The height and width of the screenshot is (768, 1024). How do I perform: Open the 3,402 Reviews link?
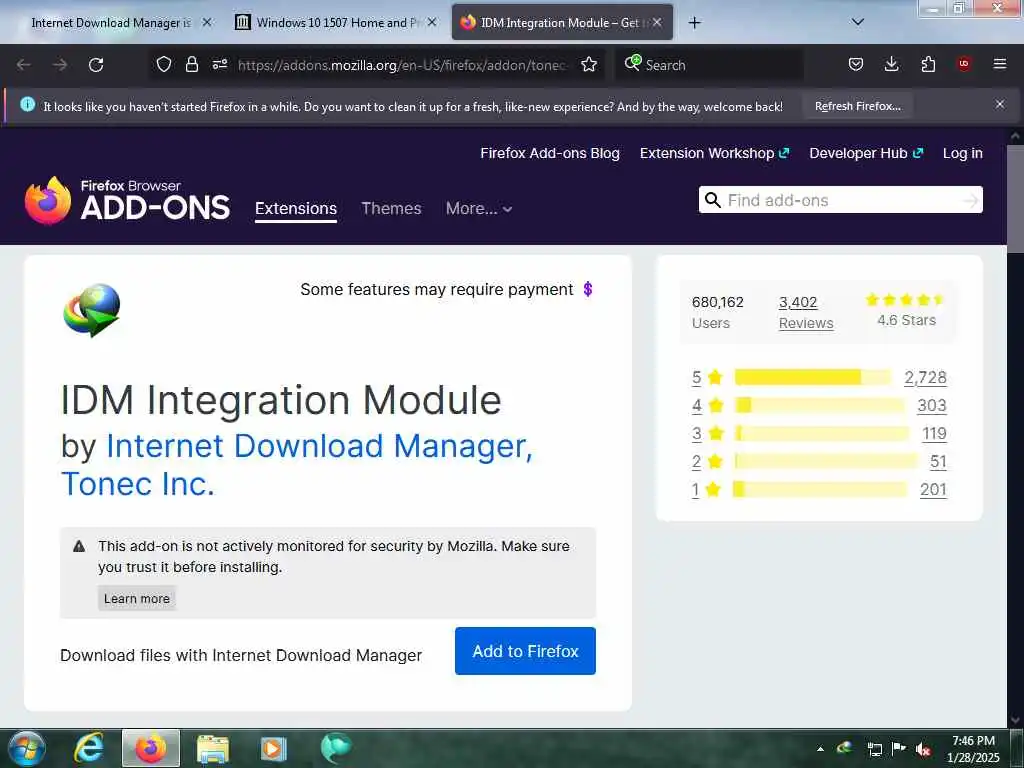806,312
